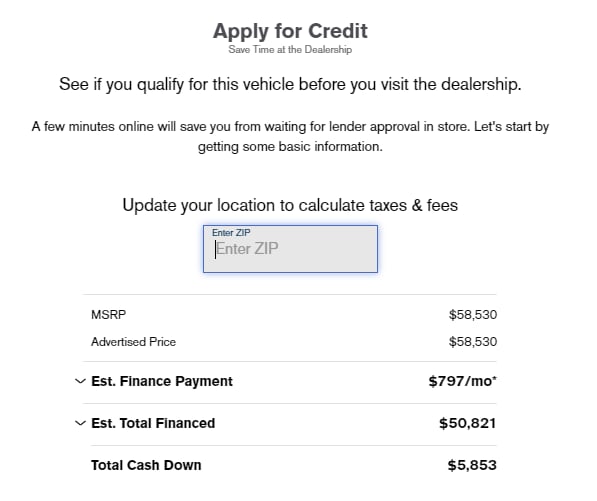Click the MSRP row label

click(109, 314)
